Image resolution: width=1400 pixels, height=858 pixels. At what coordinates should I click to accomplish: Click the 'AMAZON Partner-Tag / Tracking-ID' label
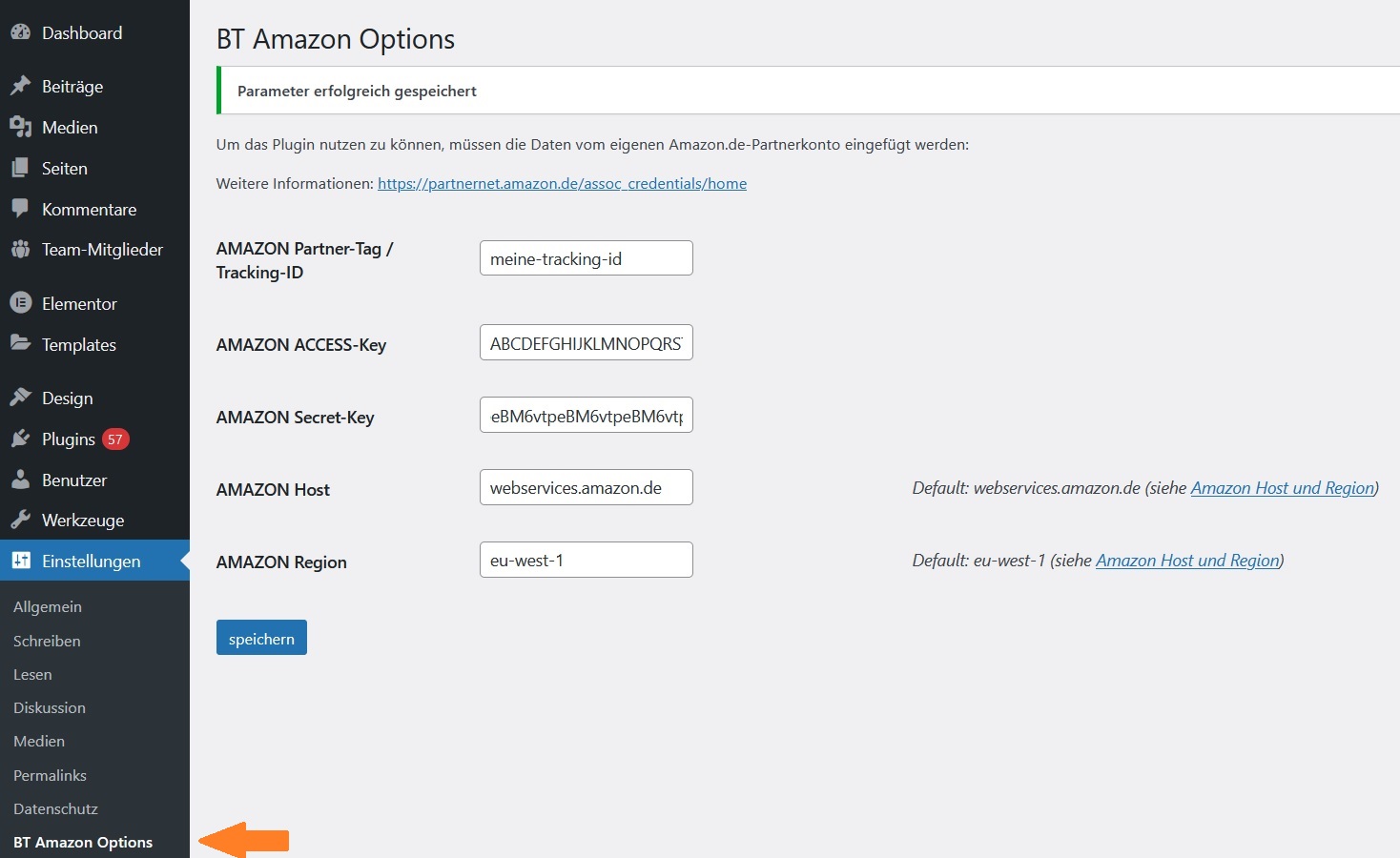[304, 260]
